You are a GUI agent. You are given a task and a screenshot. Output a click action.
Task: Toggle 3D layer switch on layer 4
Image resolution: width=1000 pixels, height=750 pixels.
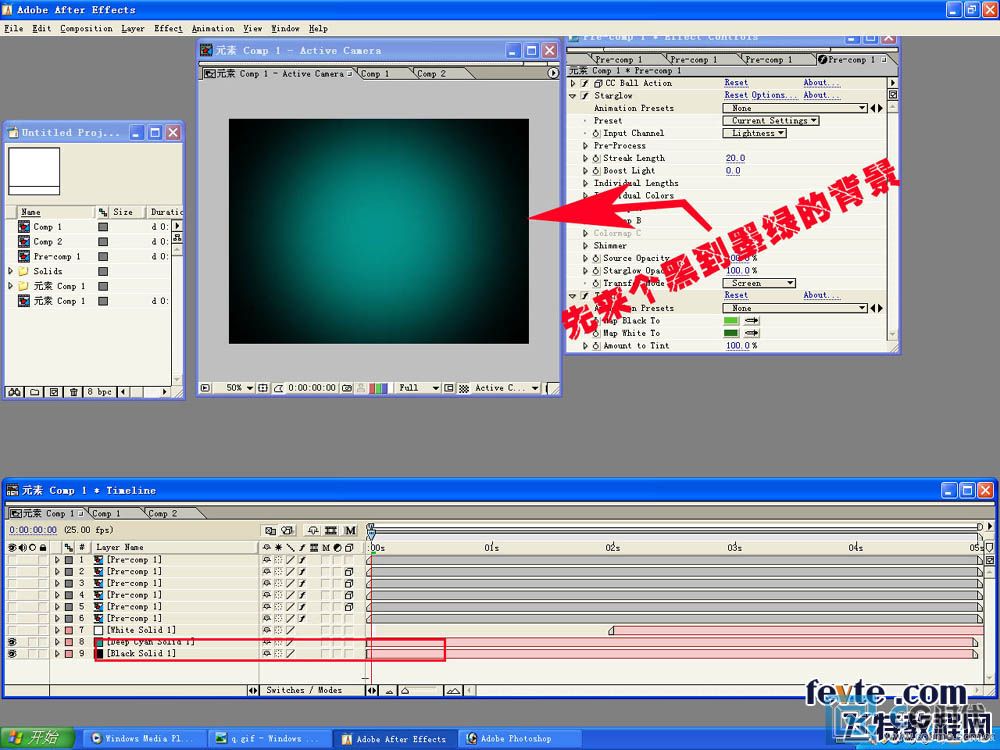[349, 595]
